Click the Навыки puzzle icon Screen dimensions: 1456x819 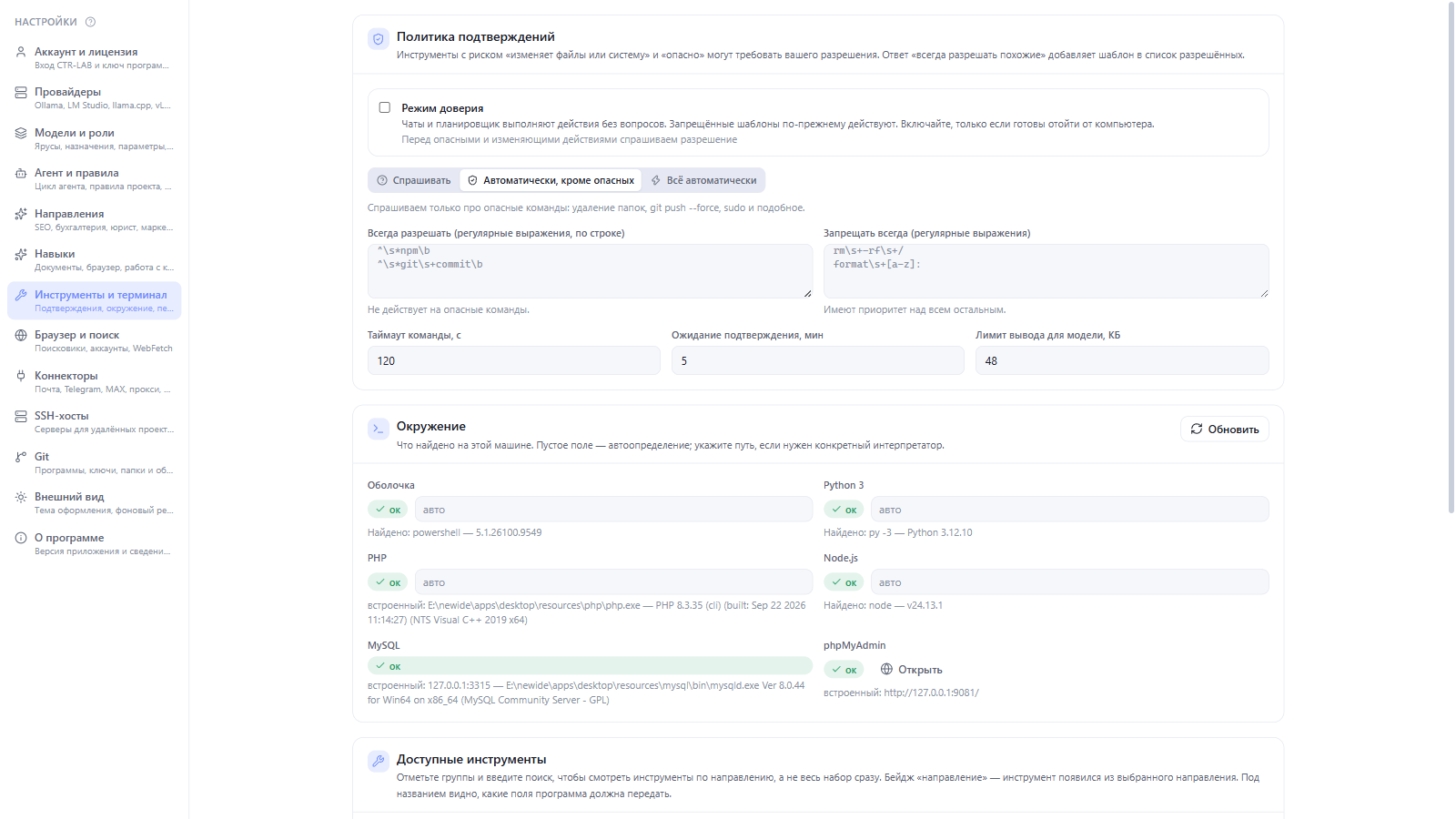(x=21, y=254)
